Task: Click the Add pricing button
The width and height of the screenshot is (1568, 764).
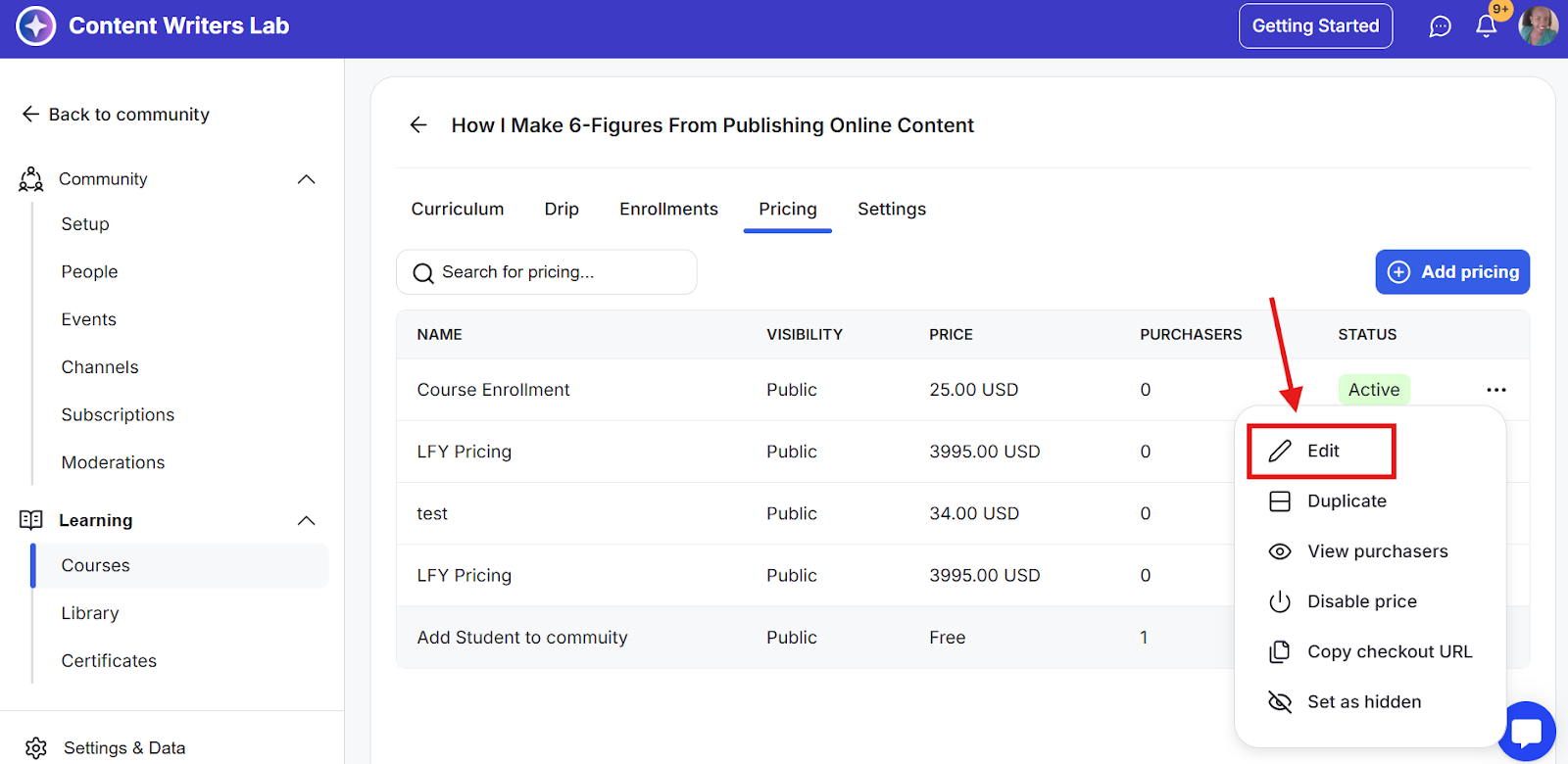Action: coord(1451,272)
